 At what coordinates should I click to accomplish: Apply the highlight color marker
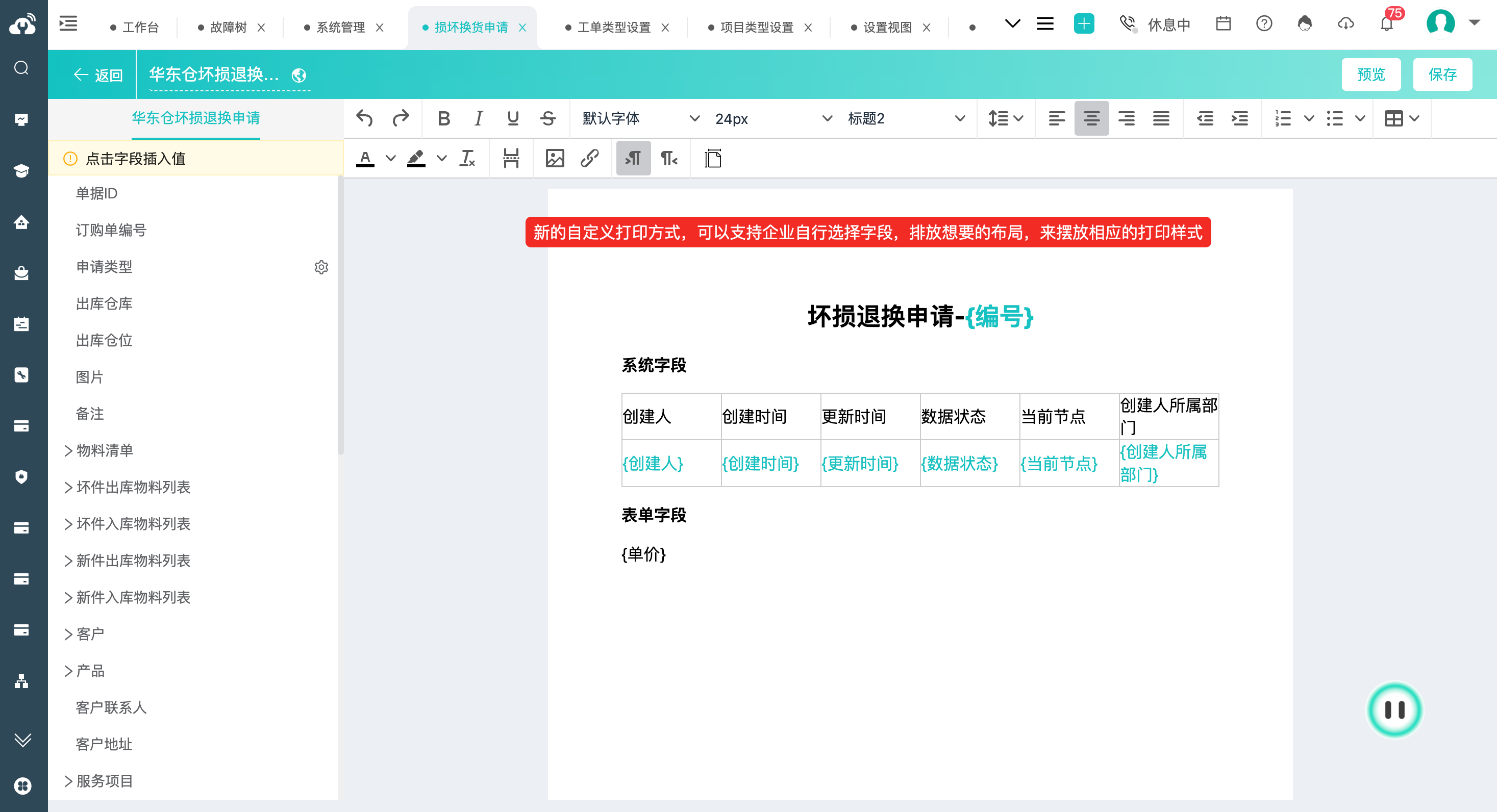coord(416,159)
